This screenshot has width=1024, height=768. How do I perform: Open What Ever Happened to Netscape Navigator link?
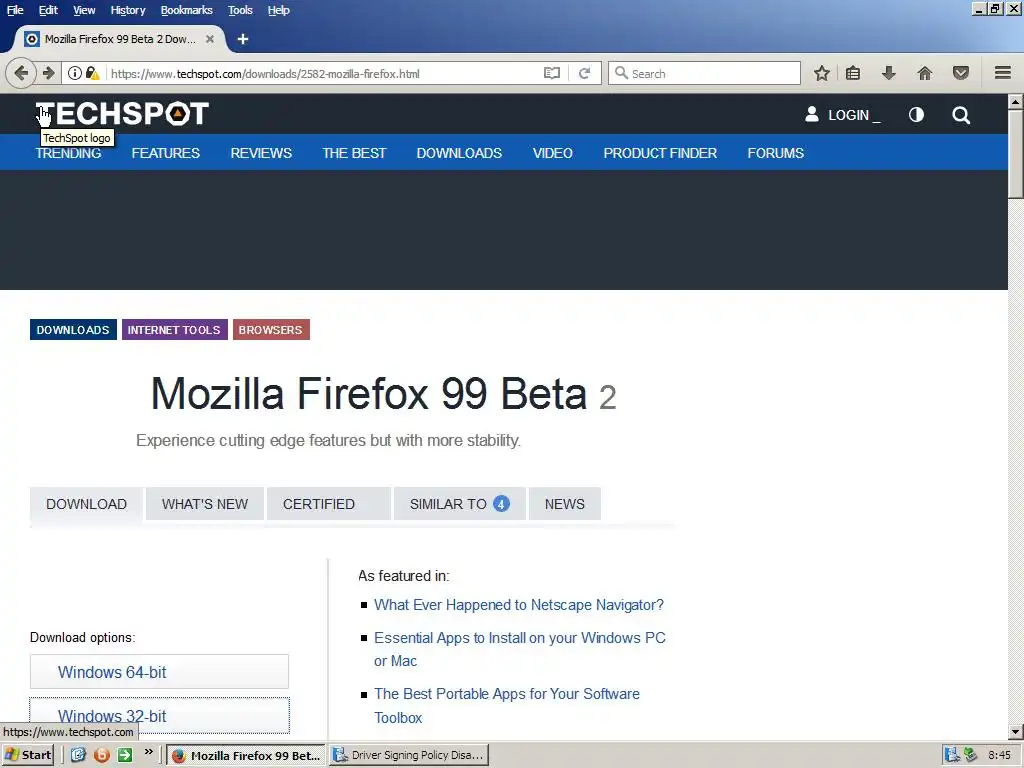(519, 605)
